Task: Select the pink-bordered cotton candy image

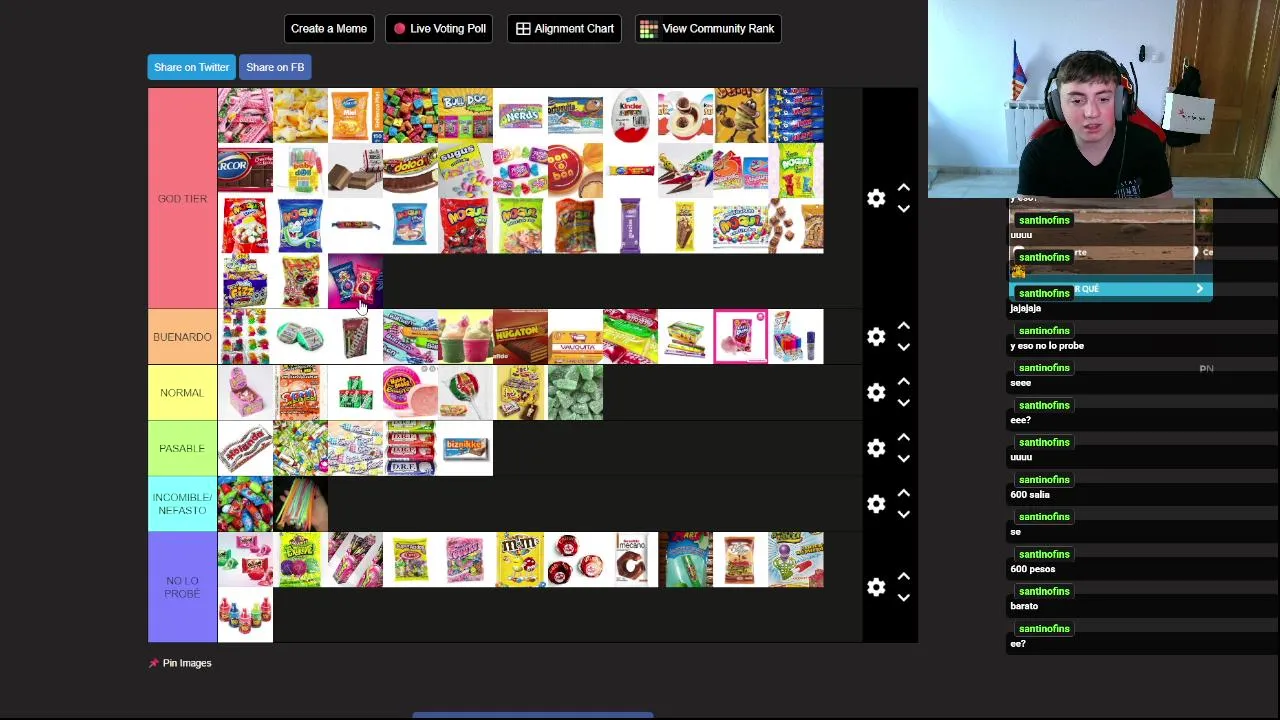Action: (x=740, y=337)
